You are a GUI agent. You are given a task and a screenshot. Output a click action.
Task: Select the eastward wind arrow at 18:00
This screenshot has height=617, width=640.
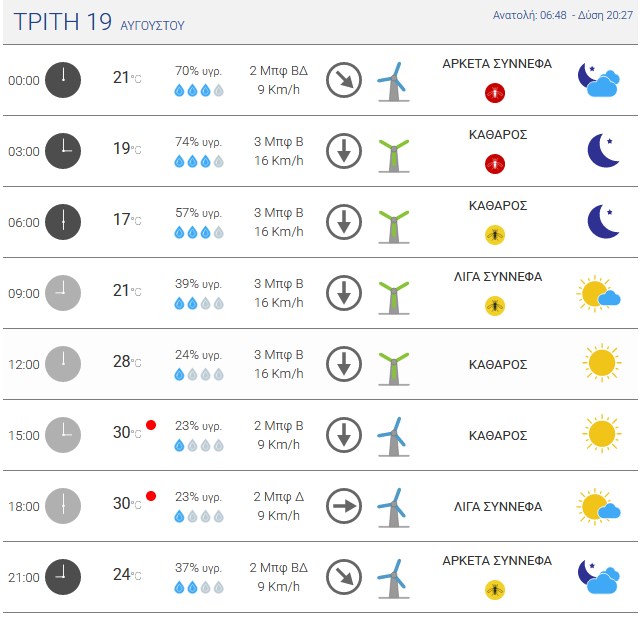click(344, 506)
